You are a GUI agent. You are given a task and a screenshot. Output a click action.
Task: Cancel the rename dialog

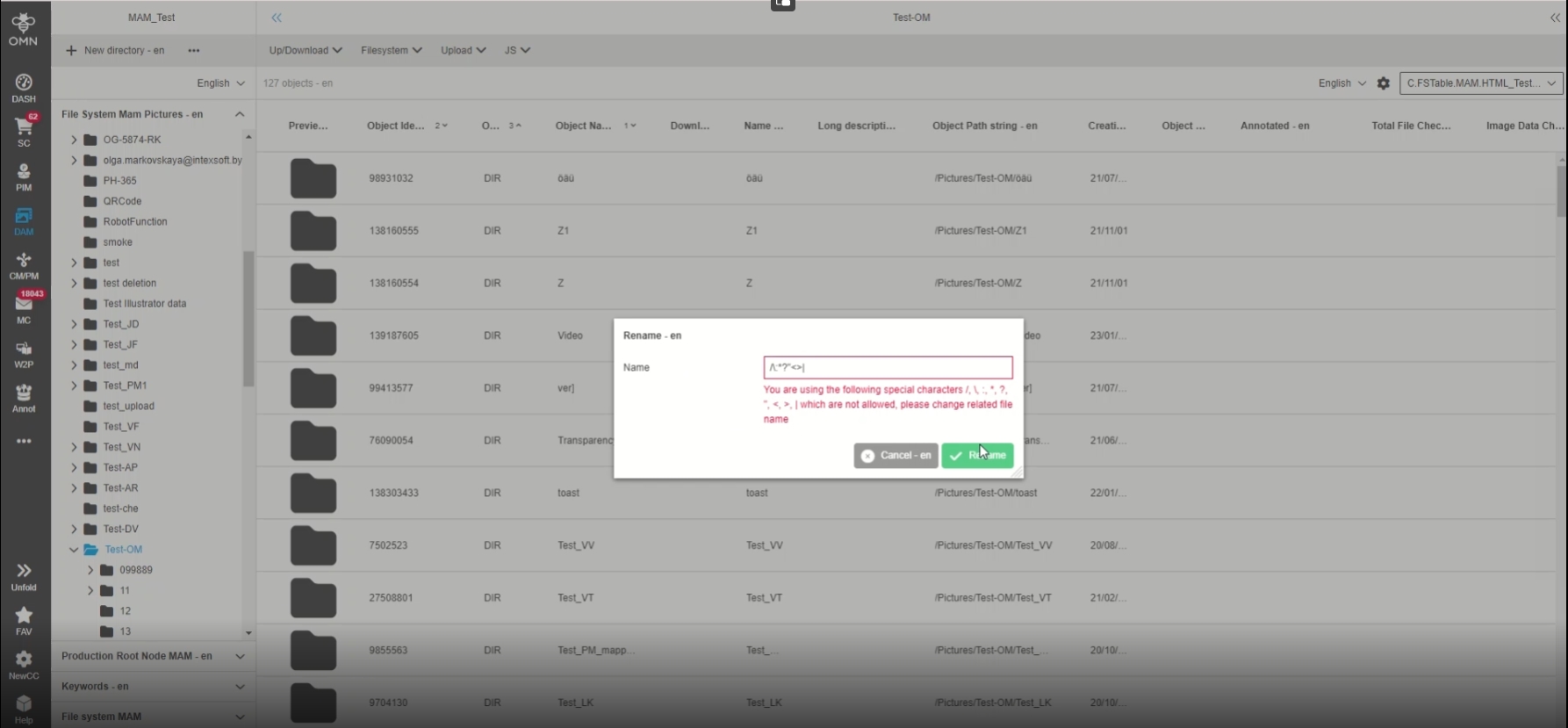click(x=895, y=456)
